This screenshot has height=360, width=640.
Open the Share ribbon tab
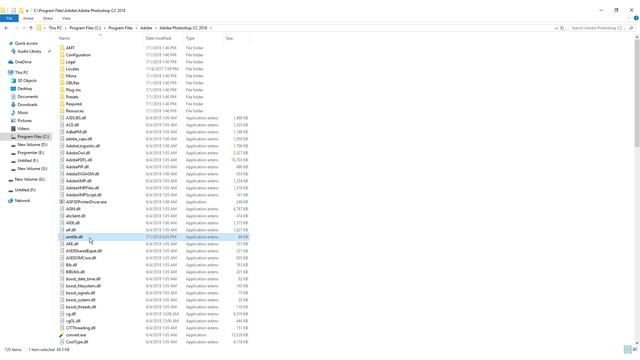48,18
